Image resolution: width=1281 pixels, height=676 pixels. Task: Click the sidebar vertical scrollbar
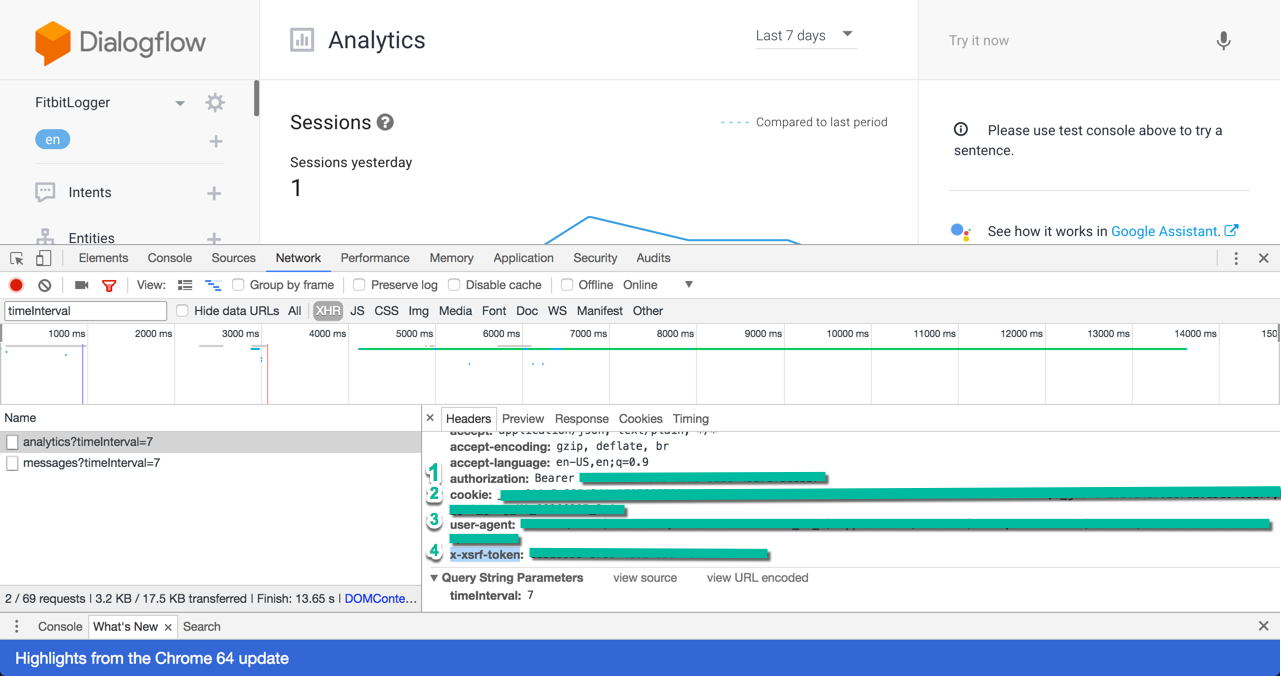(x=257, y=98)
